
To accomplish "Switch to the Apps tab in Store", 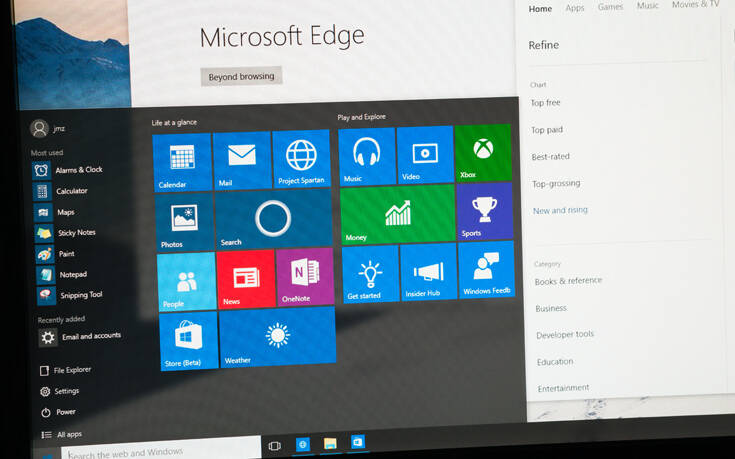I will (x=575, y=8).
